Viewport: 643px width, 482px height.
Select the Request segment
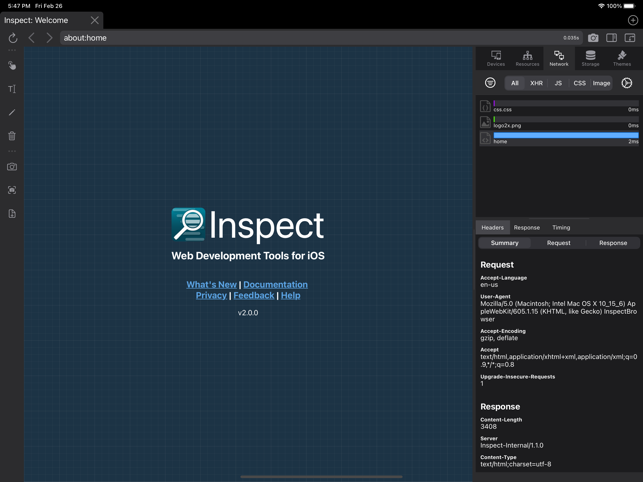click(x=559, y=243)
